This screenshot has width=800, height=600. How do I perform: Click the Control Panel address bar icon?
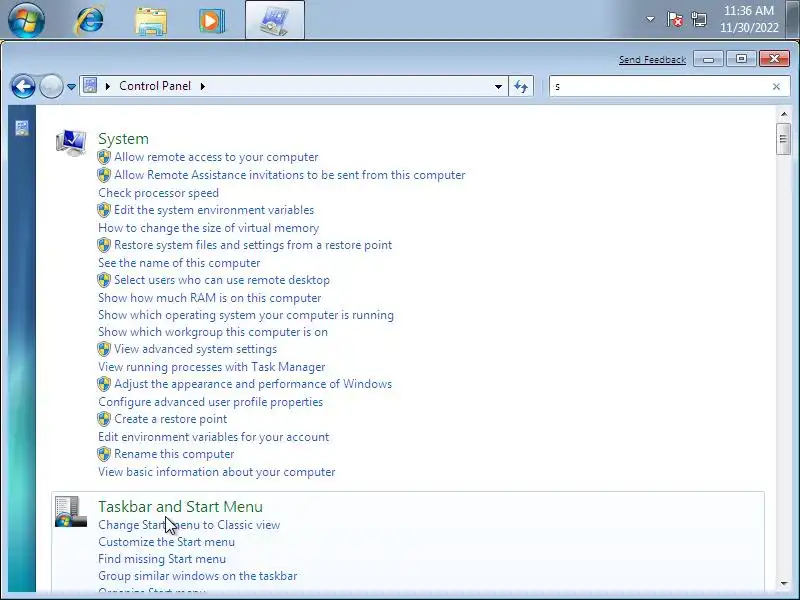[x=90, y=85]
